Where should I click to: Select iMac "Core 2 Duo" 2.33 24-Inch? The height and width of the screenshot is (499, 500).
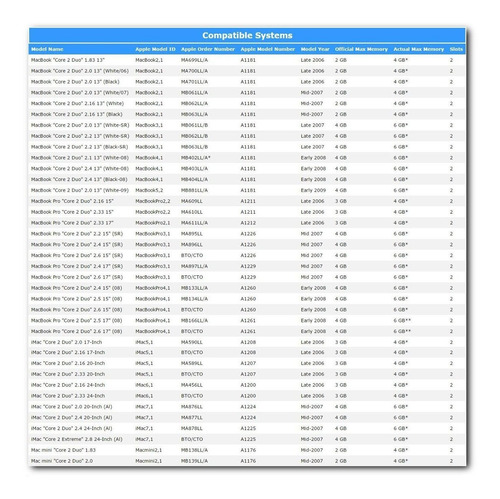click(68, 396)
